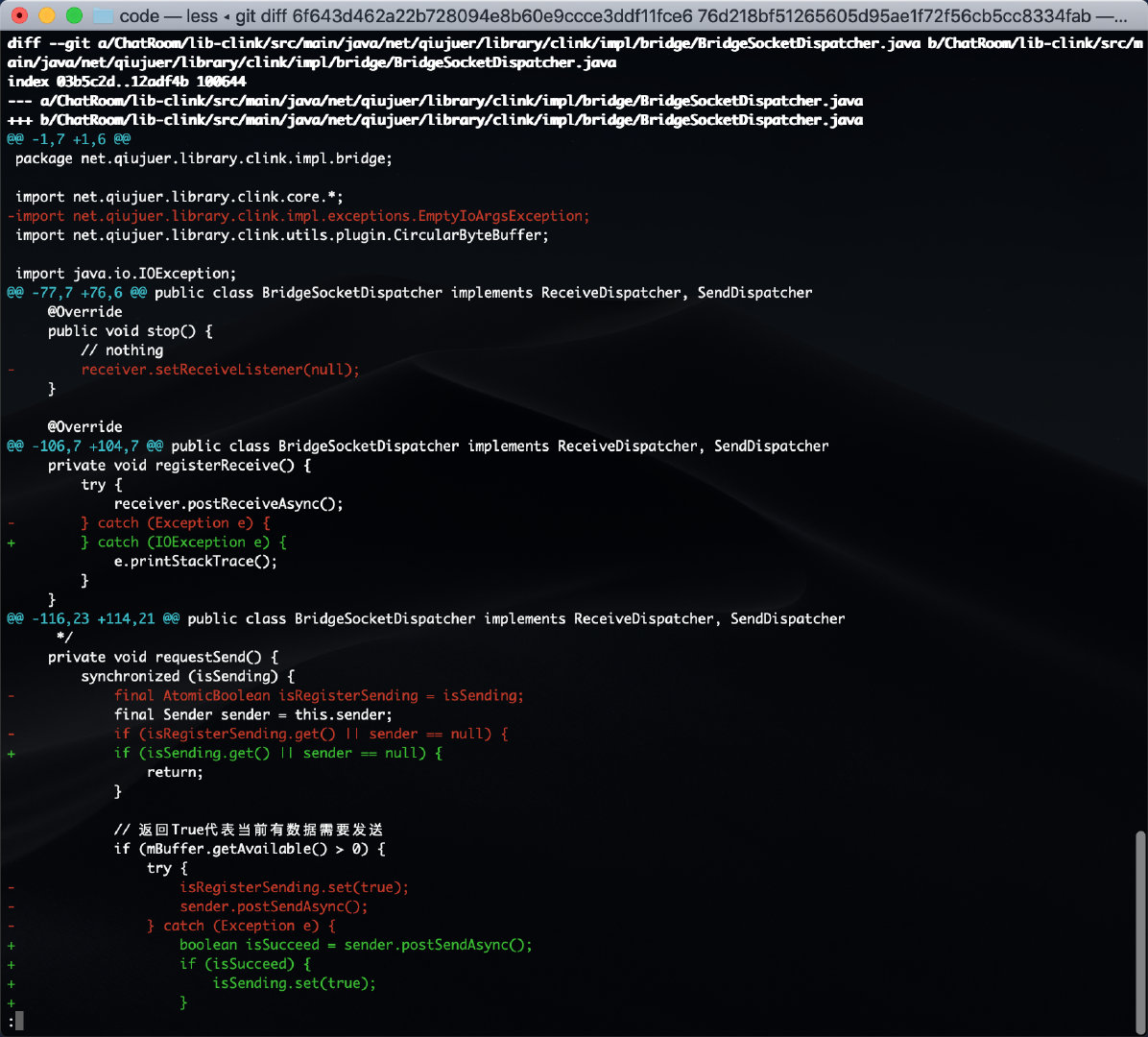Viewport: 1148px width, 1037px height.
Task: Click the red close window button
Action: point(20,15)
